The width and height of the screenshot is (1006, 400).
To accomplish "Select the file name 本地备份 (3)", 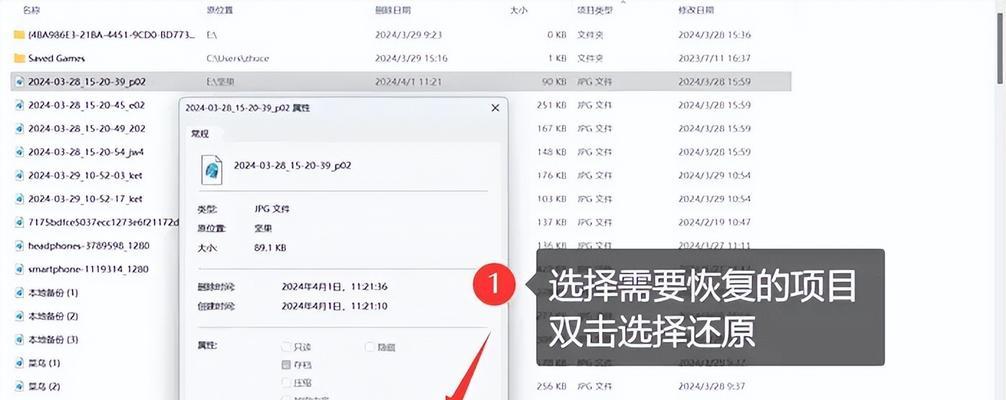I will pyautogui.click(x=53, y=340).
